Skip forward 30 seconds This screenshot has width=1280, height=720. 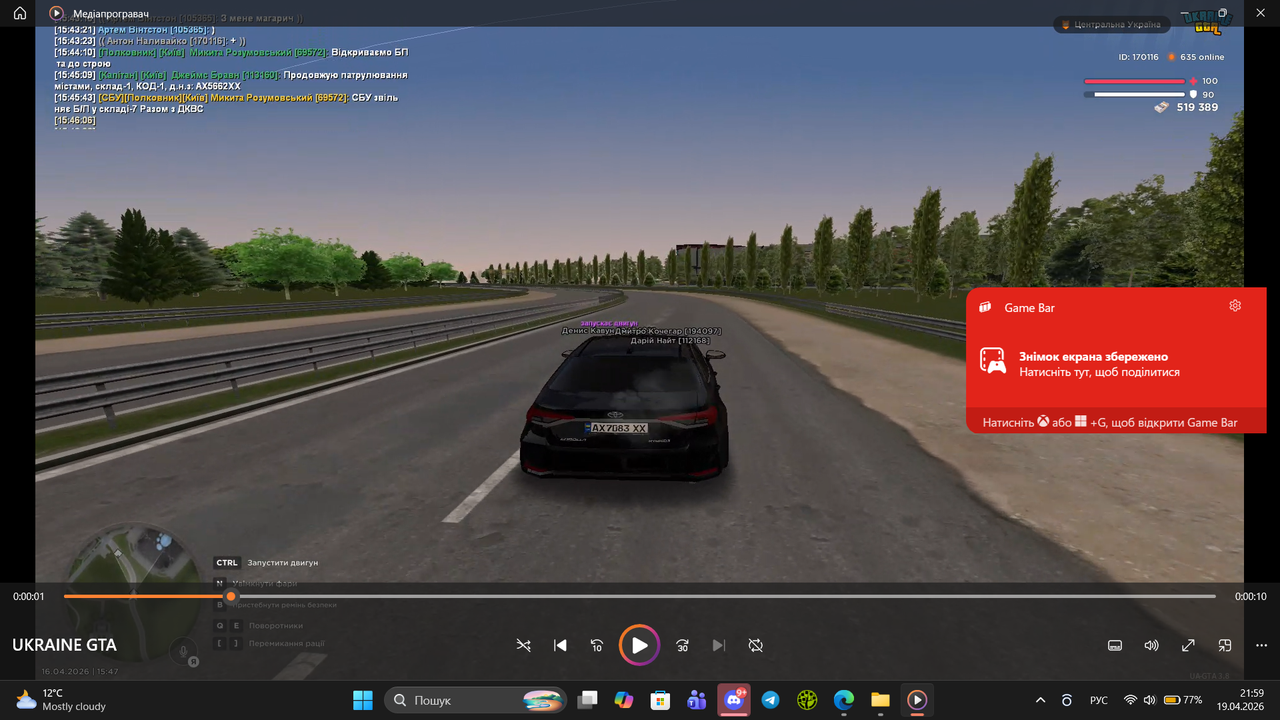682,646
